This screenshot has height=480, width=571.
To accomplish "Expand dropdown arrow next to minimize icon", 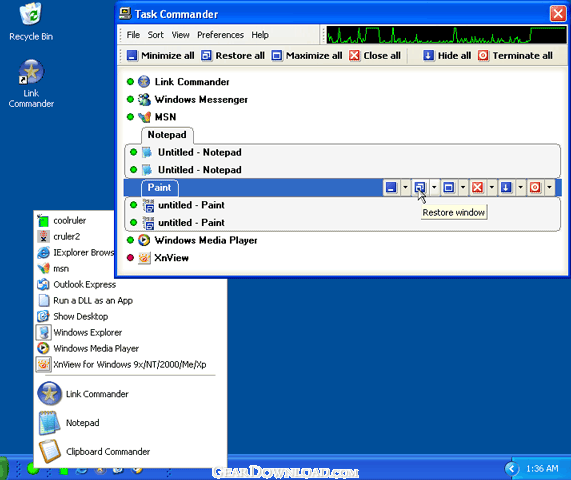I will click(x=405, y=188).
